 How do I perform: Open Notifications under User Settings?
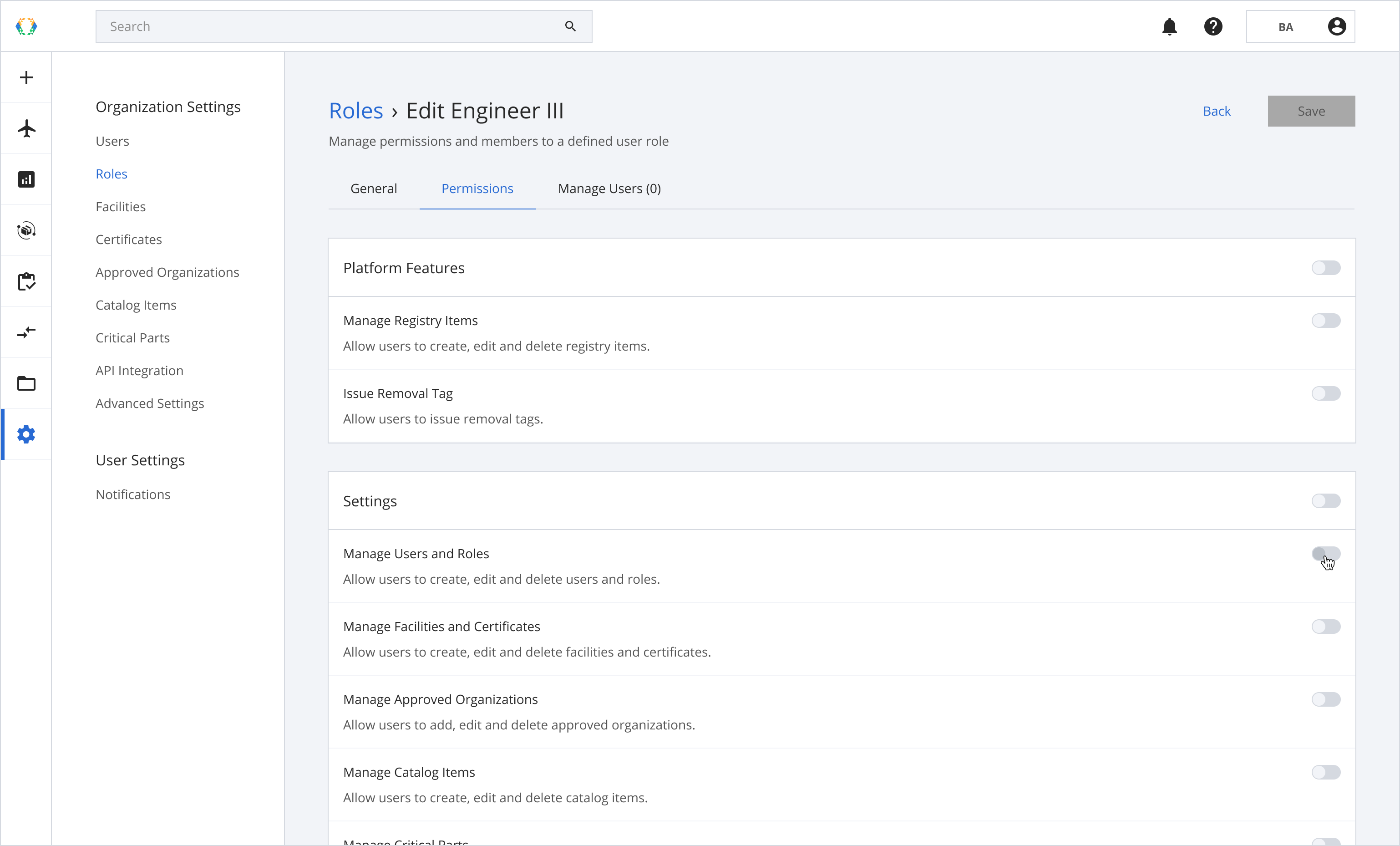[133, 494]
